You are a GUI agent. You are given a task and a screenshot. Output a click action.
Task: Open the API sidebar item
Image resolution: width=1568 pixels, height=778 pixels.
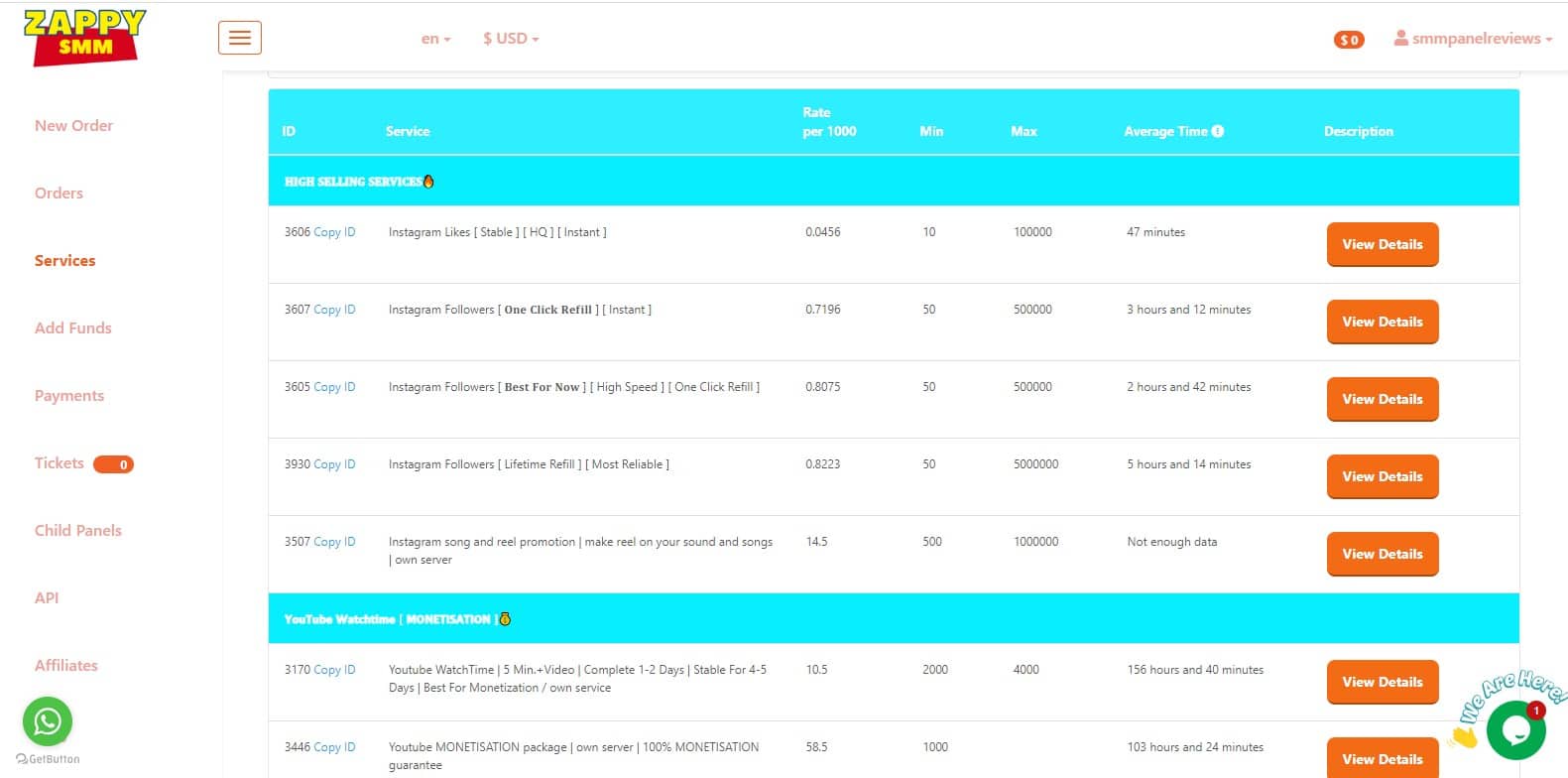47,597
